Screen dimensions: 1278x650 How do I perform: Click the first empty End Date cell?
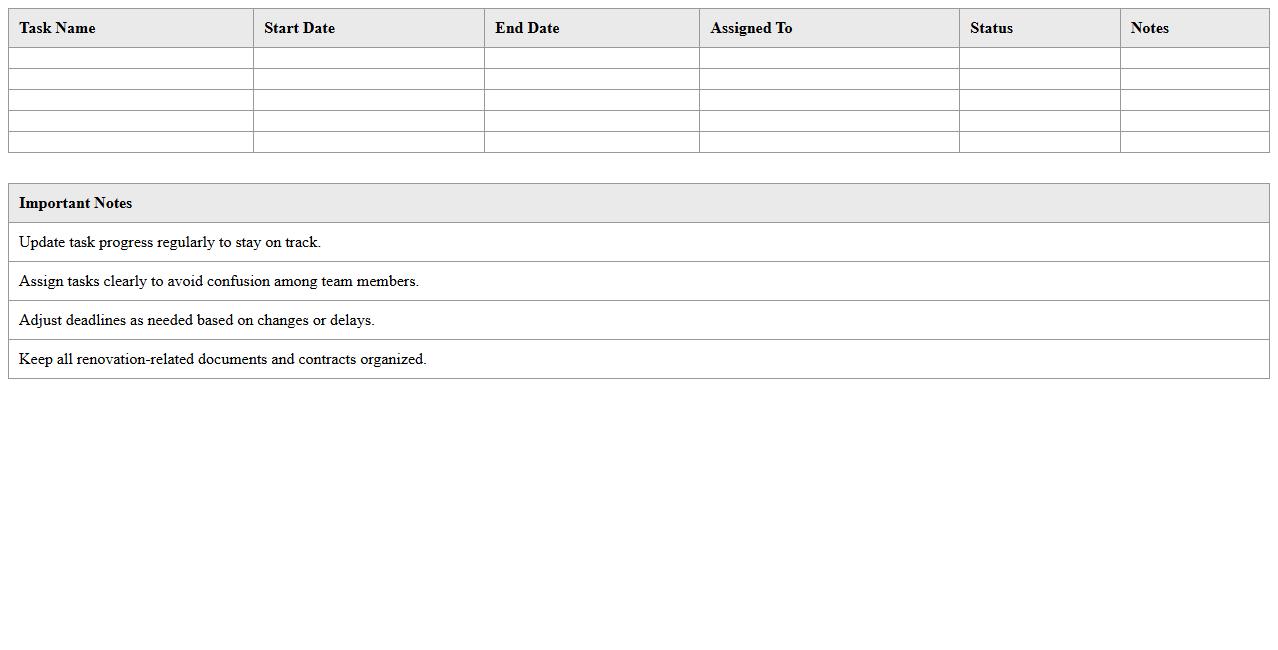tap(592, 58)
